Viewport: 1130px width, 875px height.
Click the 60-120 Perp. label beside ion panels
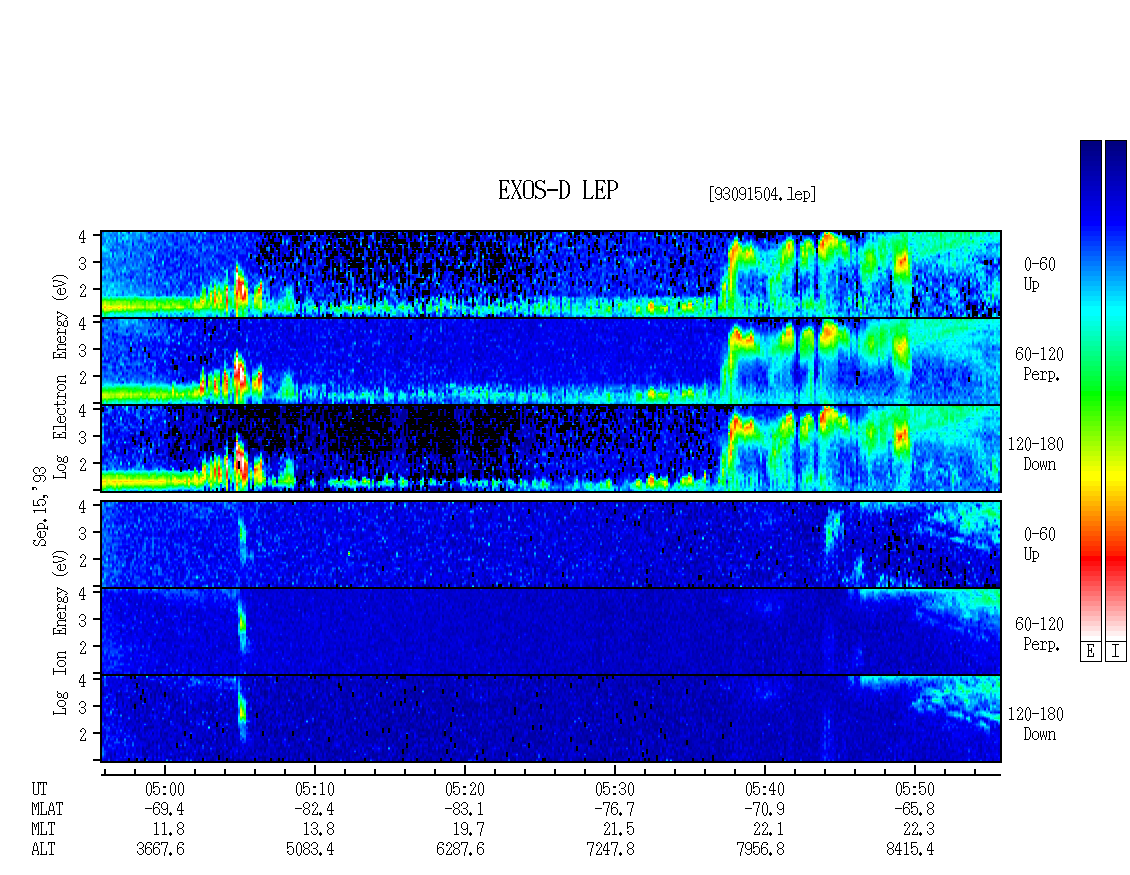point(1039,634)
